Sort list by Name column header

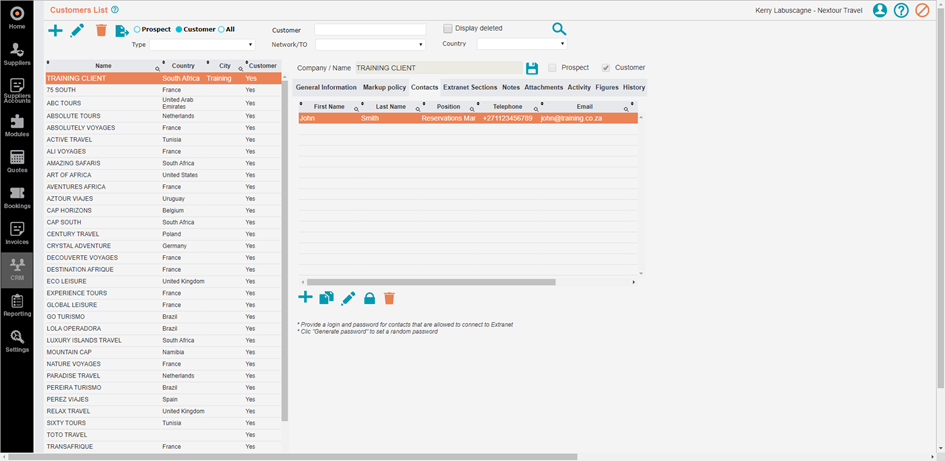point(103,66)
